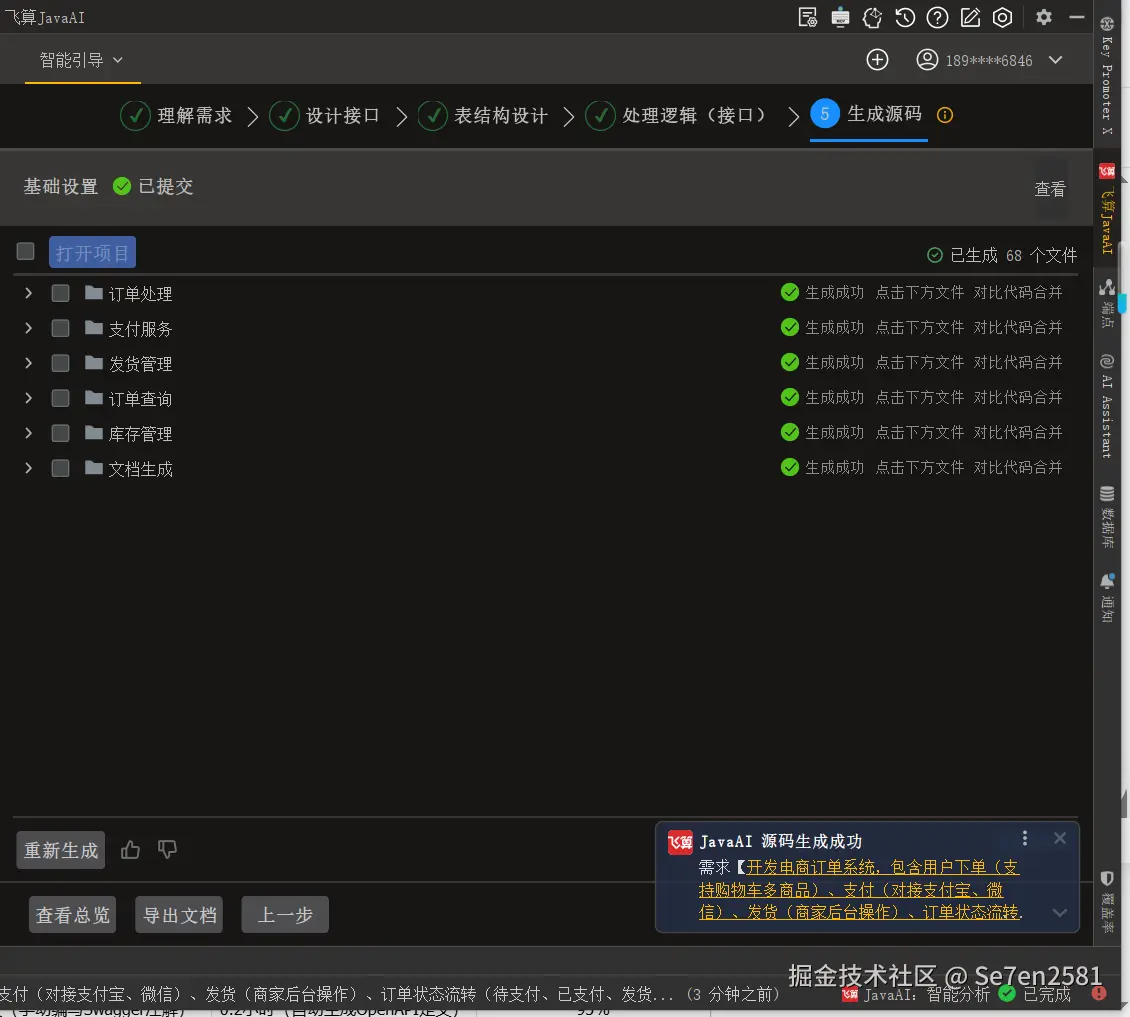Open 端点 endpoints side panel
This screenshot has height=1017, width=1130.
[x=1107, y=303]
